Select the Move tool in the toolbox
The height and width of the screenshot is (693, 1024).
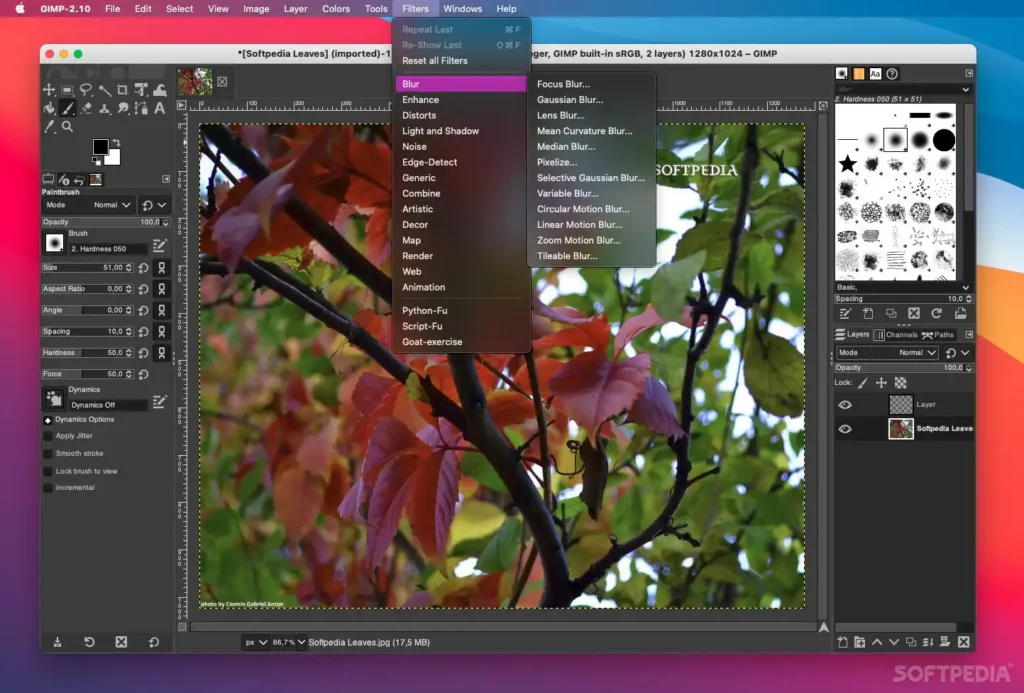coord(49,89)
